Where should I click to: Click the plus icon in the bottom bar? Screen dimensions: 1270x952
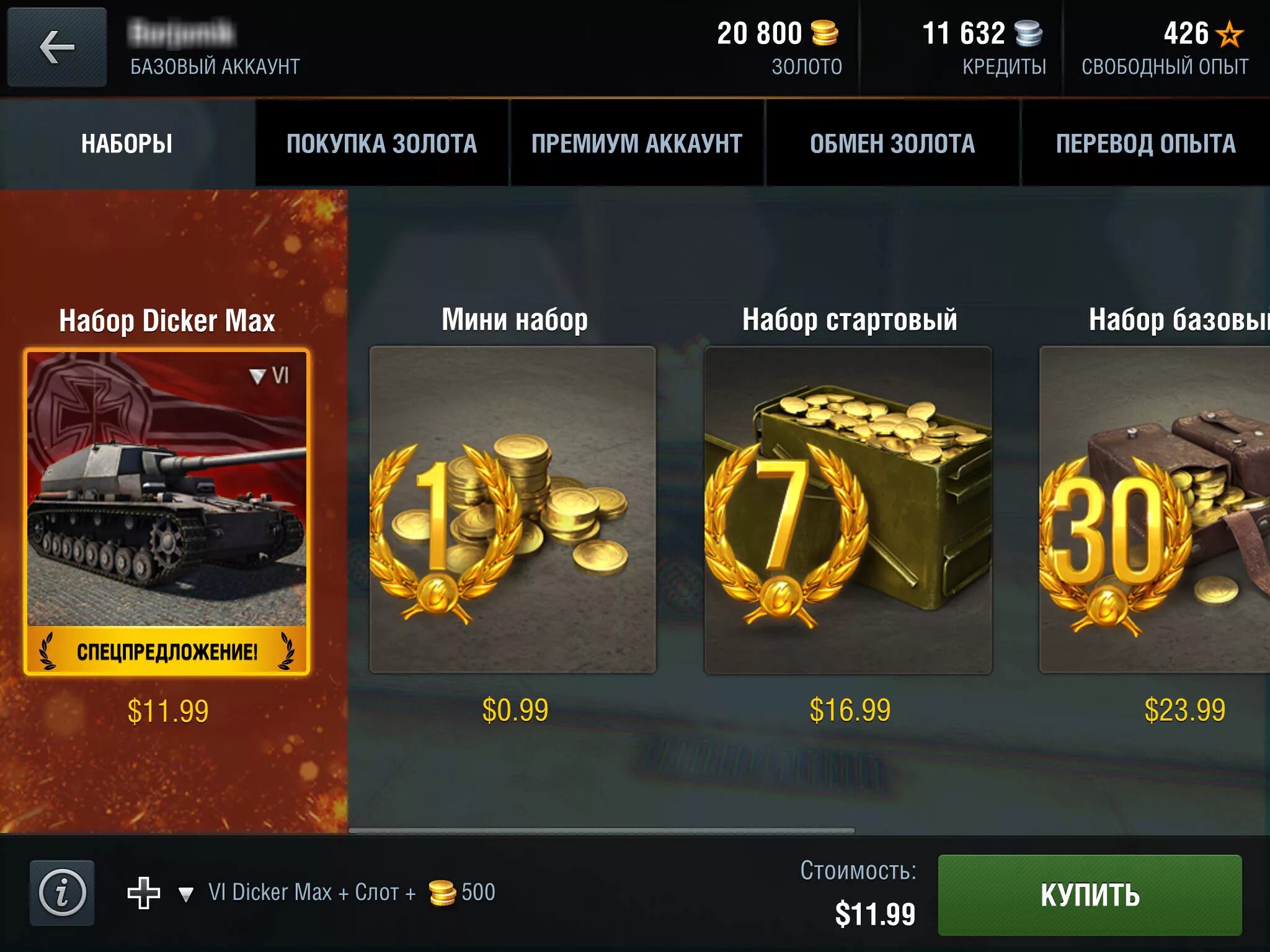coord(144,892)
